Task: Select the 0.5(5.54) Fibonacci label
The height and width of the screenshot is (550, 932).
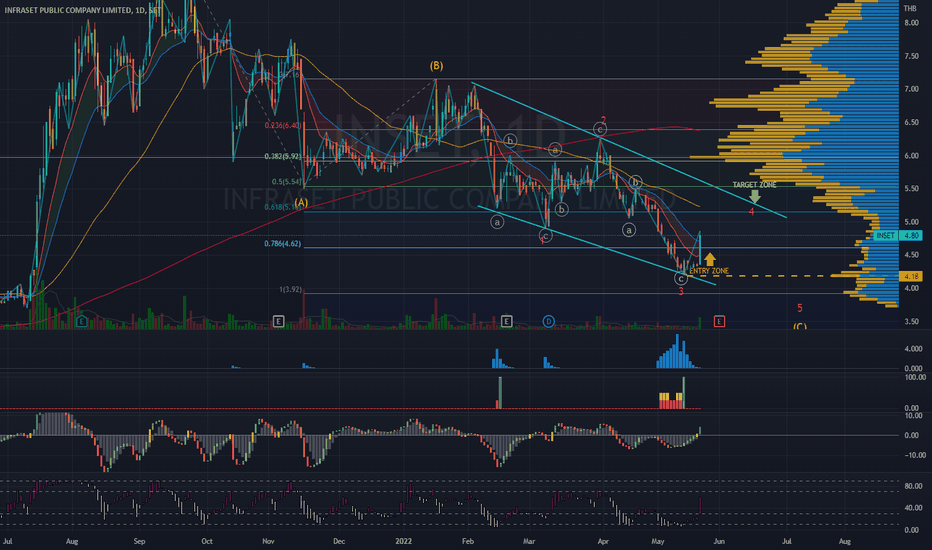Action: pyautogui.click(x=286, y=182)
